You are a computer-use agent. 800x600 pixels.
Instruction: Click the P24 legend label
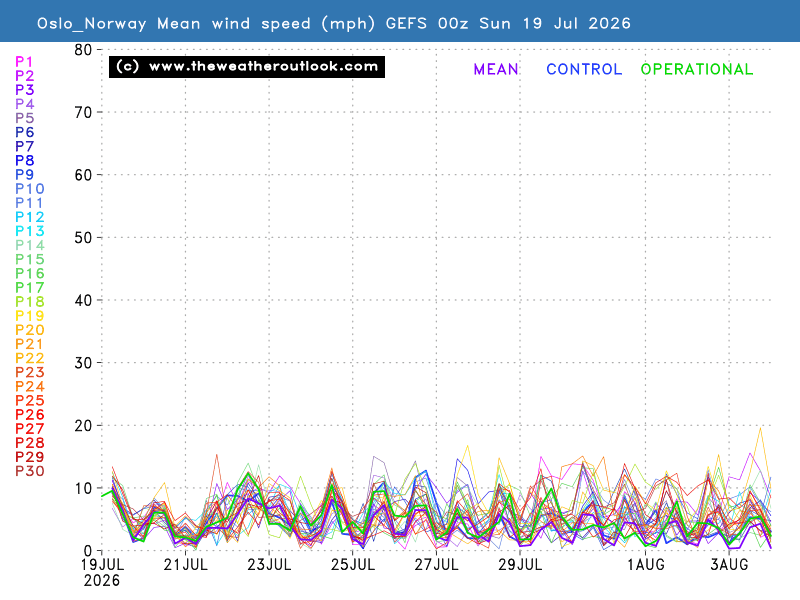(30, 386)
